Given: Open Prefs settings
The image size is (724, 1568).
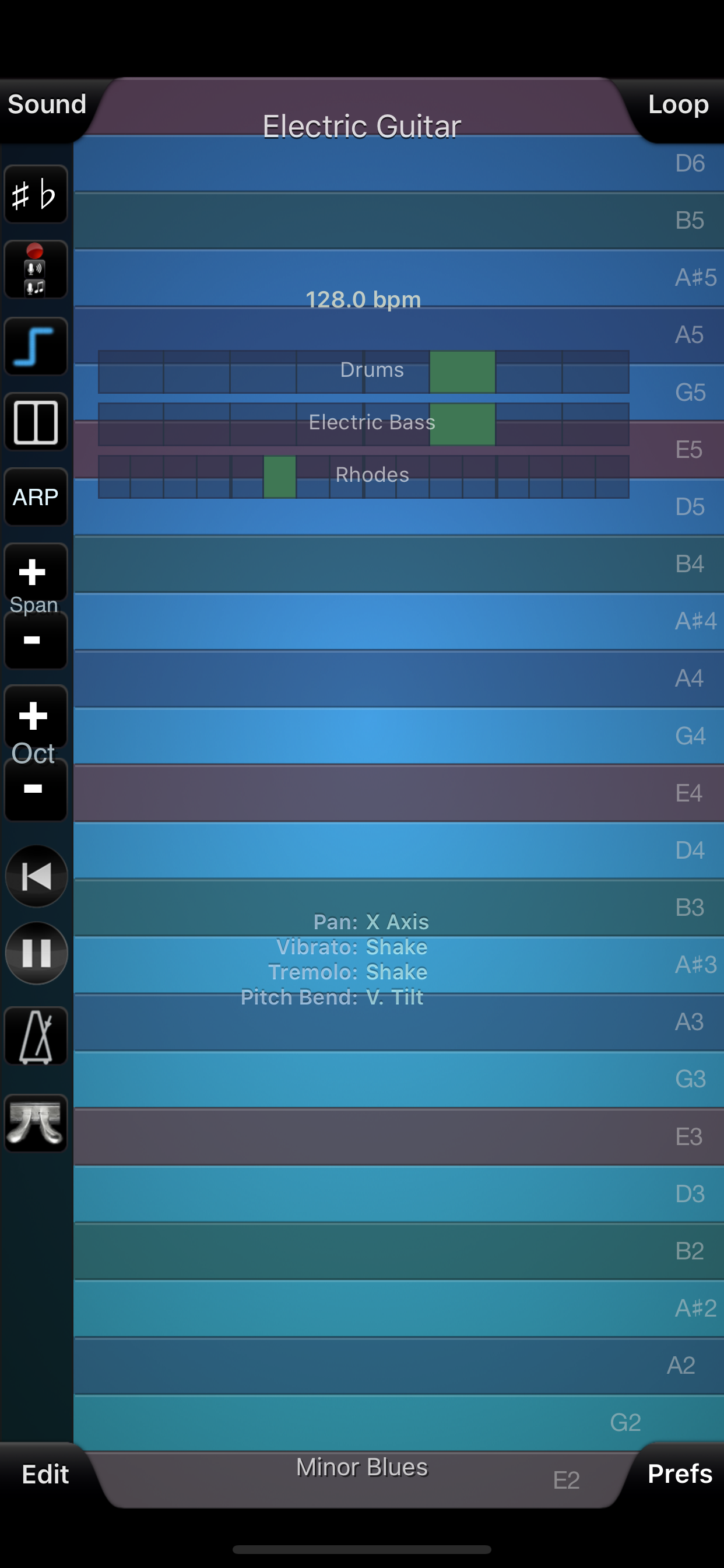Looking at the screenshot, I should point(680,1474).
